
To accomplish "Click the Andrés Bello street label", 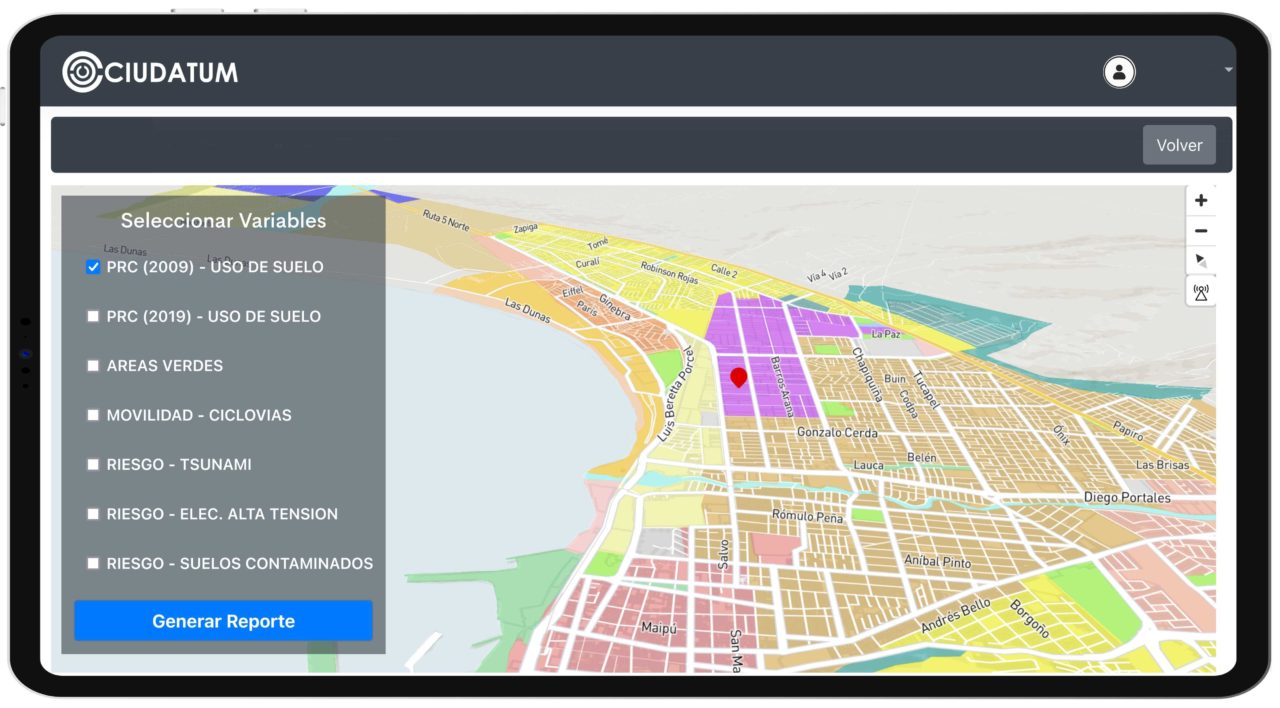I will point(955,615).
